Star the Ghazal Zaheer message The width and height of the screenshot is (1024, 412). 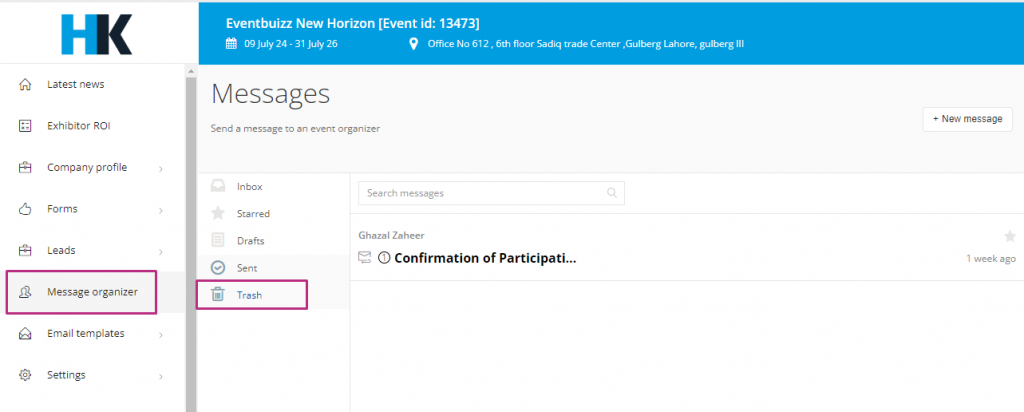coord(1010,236)
